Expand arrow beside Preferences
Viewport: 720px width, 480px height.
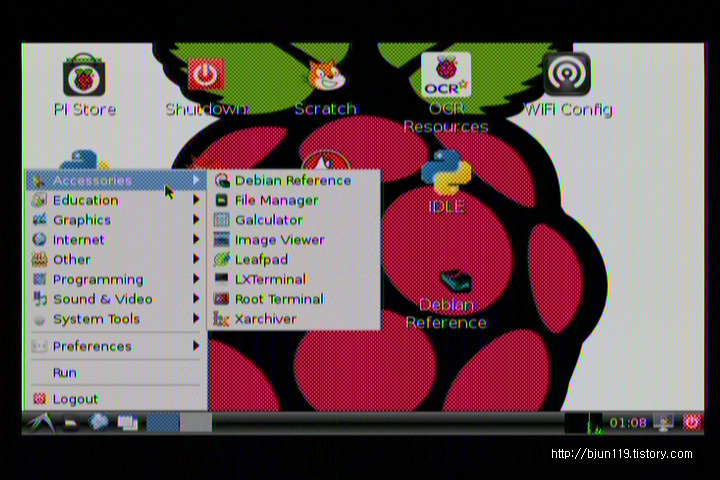pyautogui.click(x=196, y=345)
